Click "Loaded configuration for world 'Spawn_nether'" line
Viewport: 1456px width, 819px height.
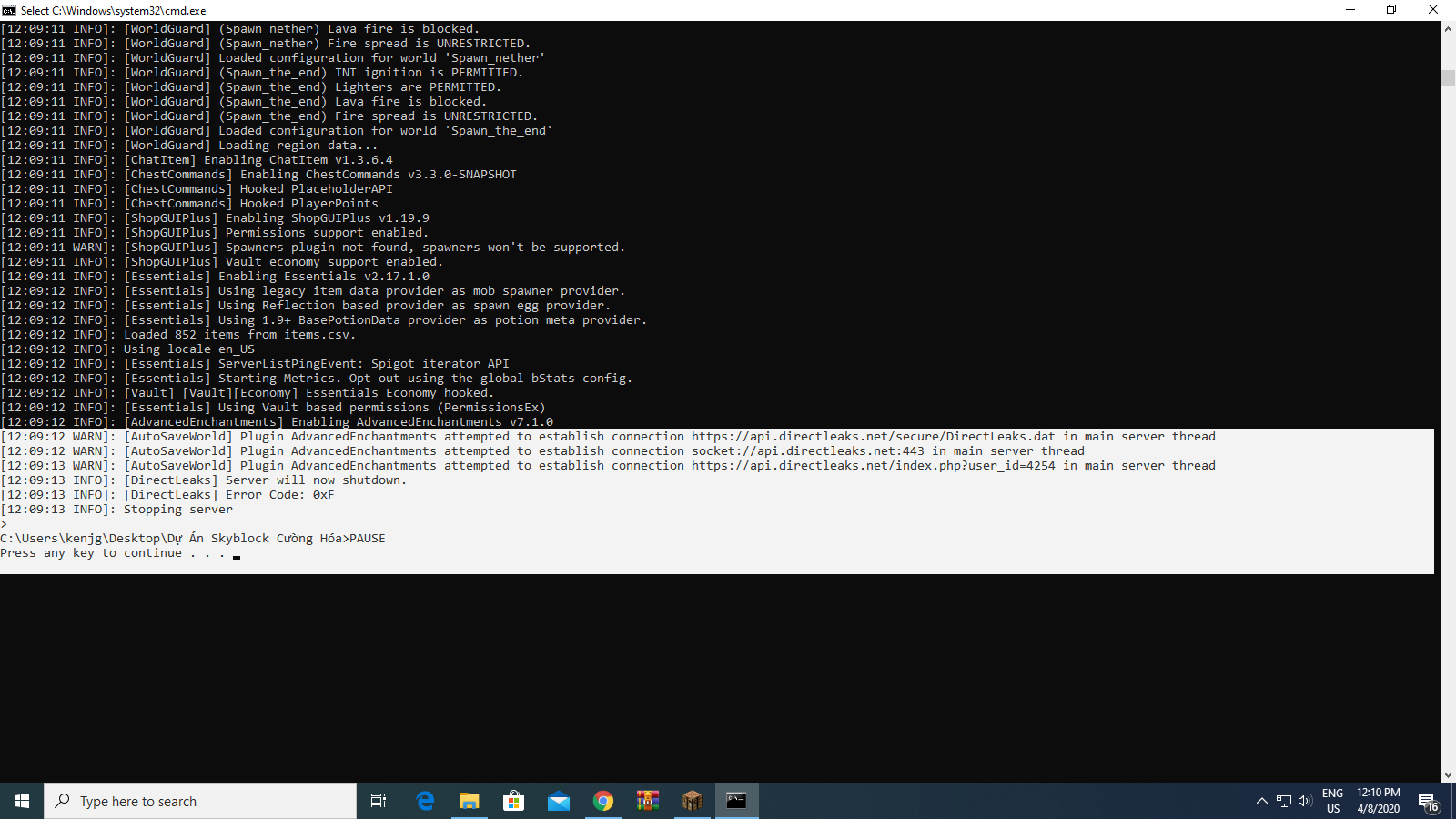(x=272, y=58)
